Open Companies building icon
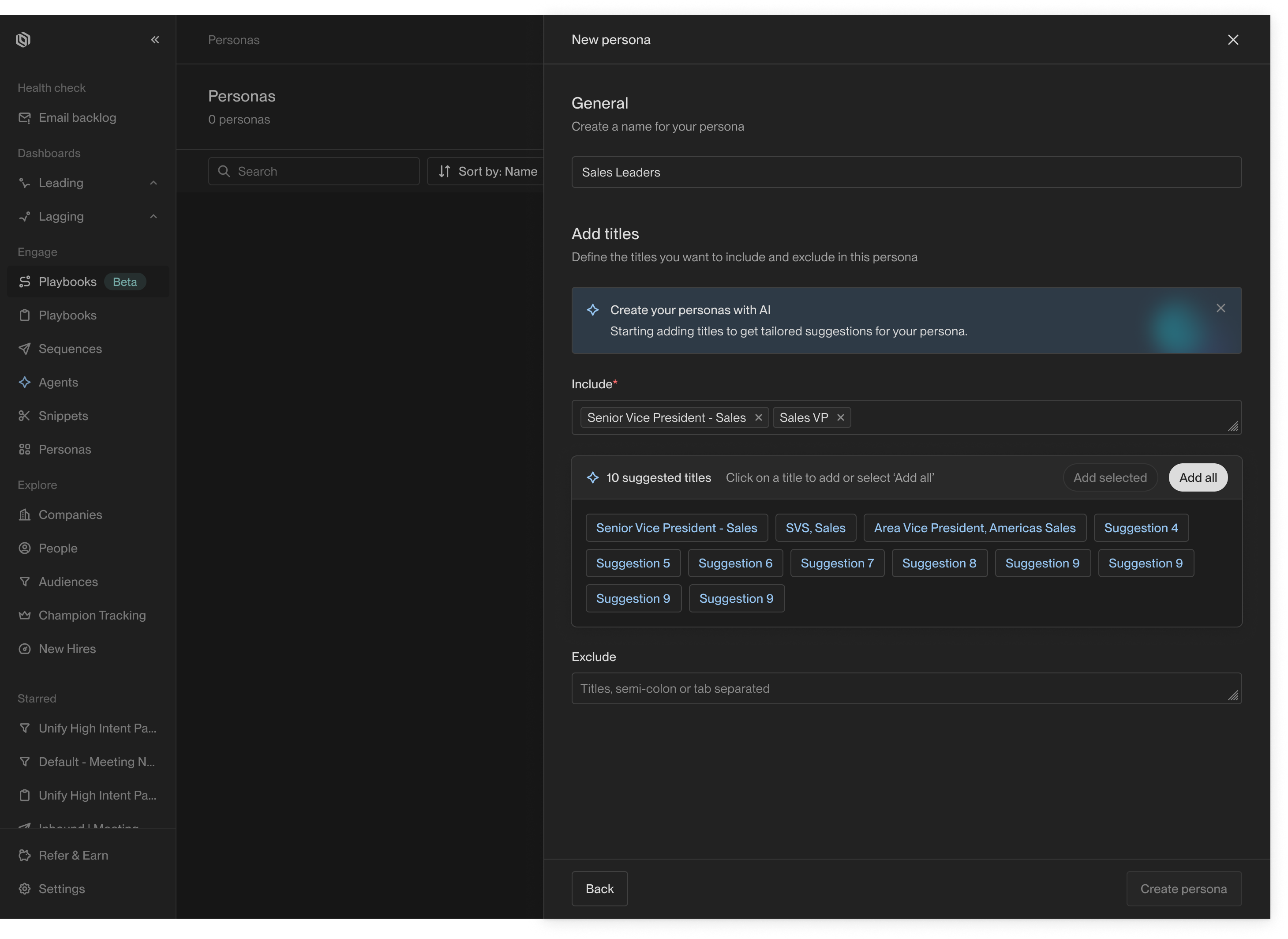Viewport: 1288px width, 939px height. click(24, 515)
